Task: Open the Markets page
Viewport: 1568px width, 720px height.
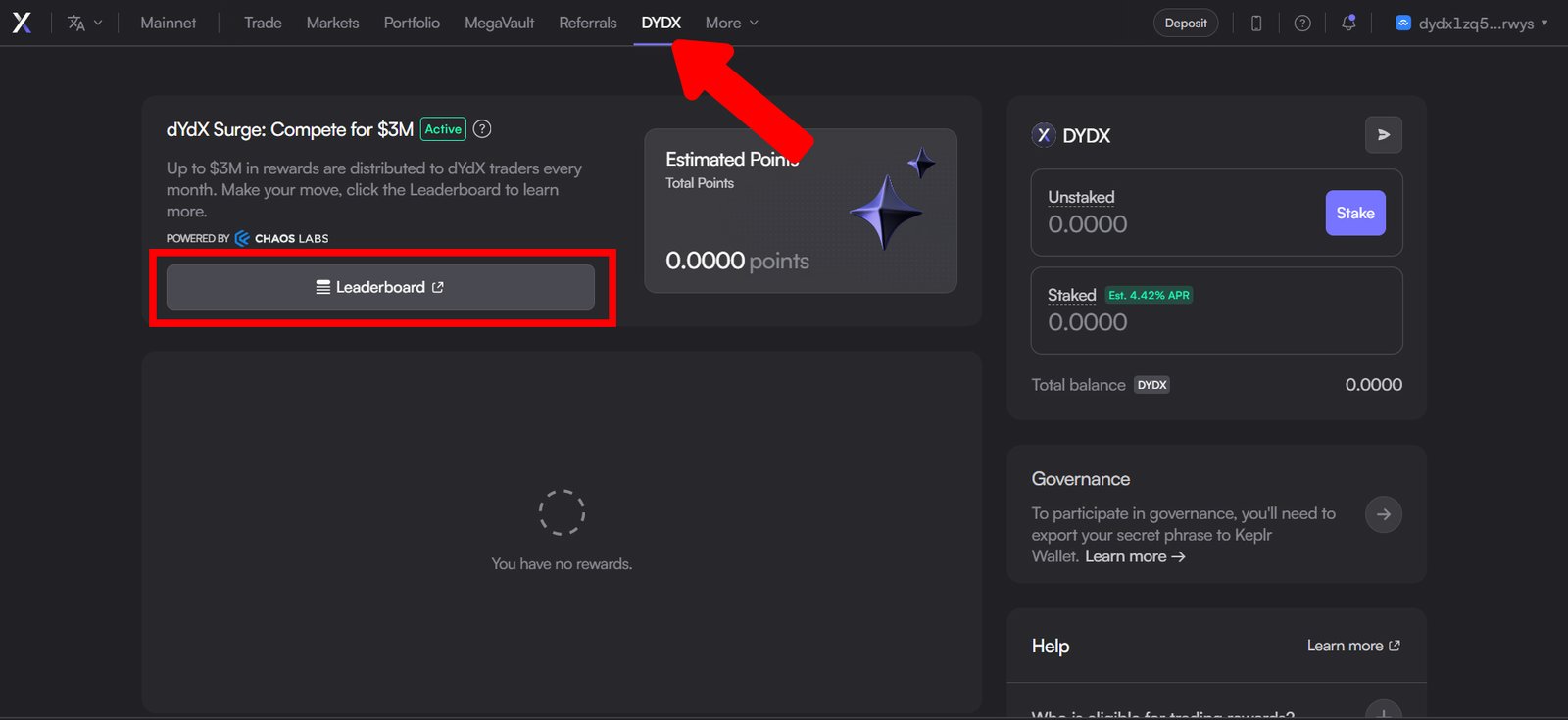Action: [x=332, y=23]
